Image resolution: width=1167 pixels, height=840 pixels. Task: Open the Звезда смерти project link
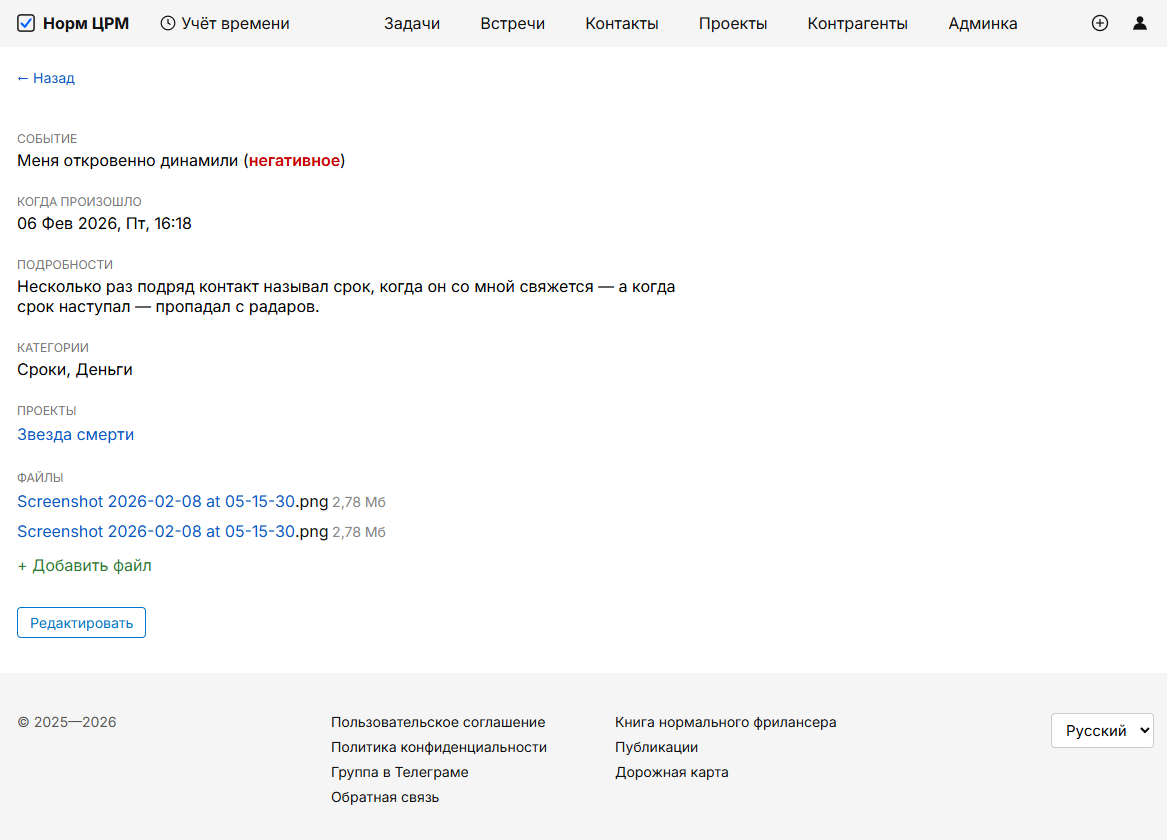tap(75, 435)
